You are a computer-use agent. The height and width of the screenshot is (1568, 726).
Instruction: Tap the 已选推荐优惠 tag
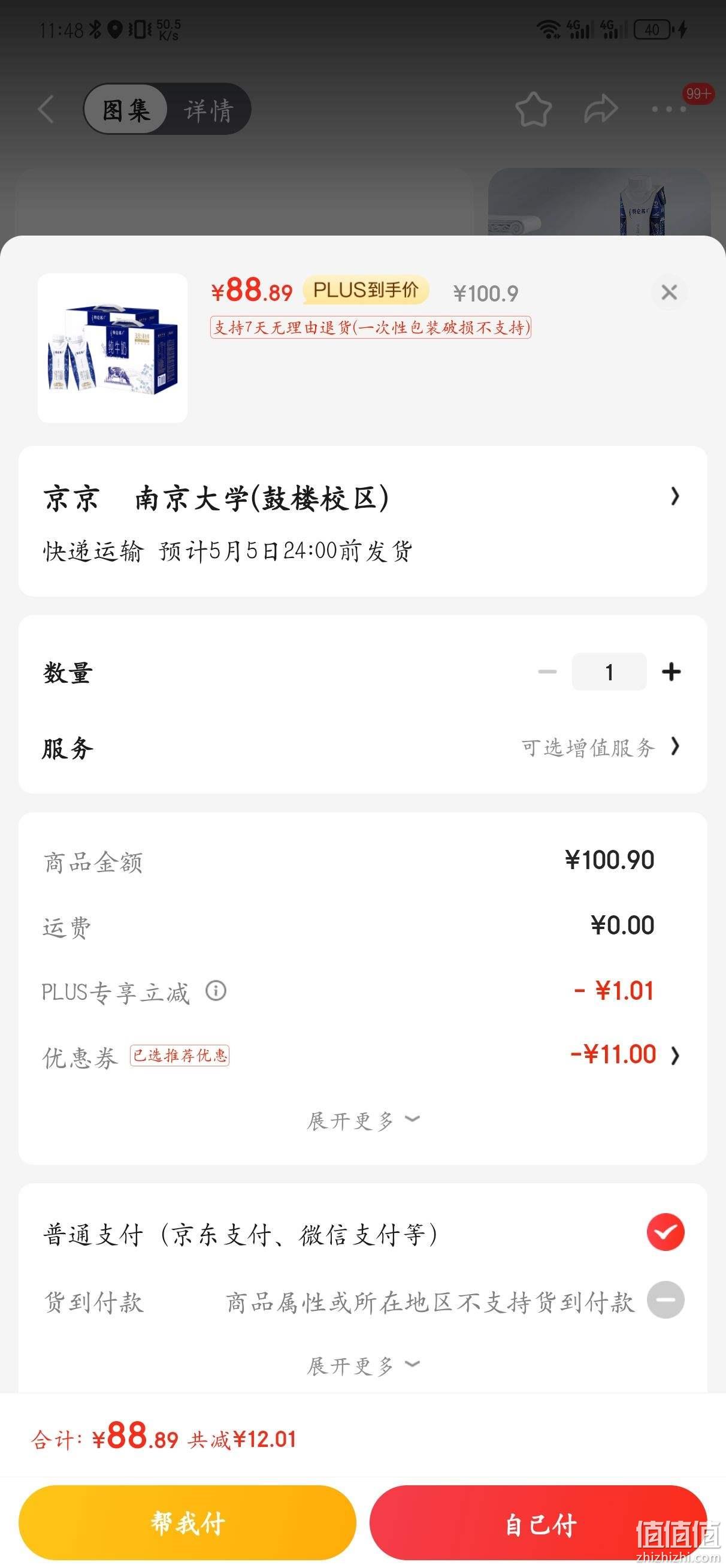tap(180, 1056)
